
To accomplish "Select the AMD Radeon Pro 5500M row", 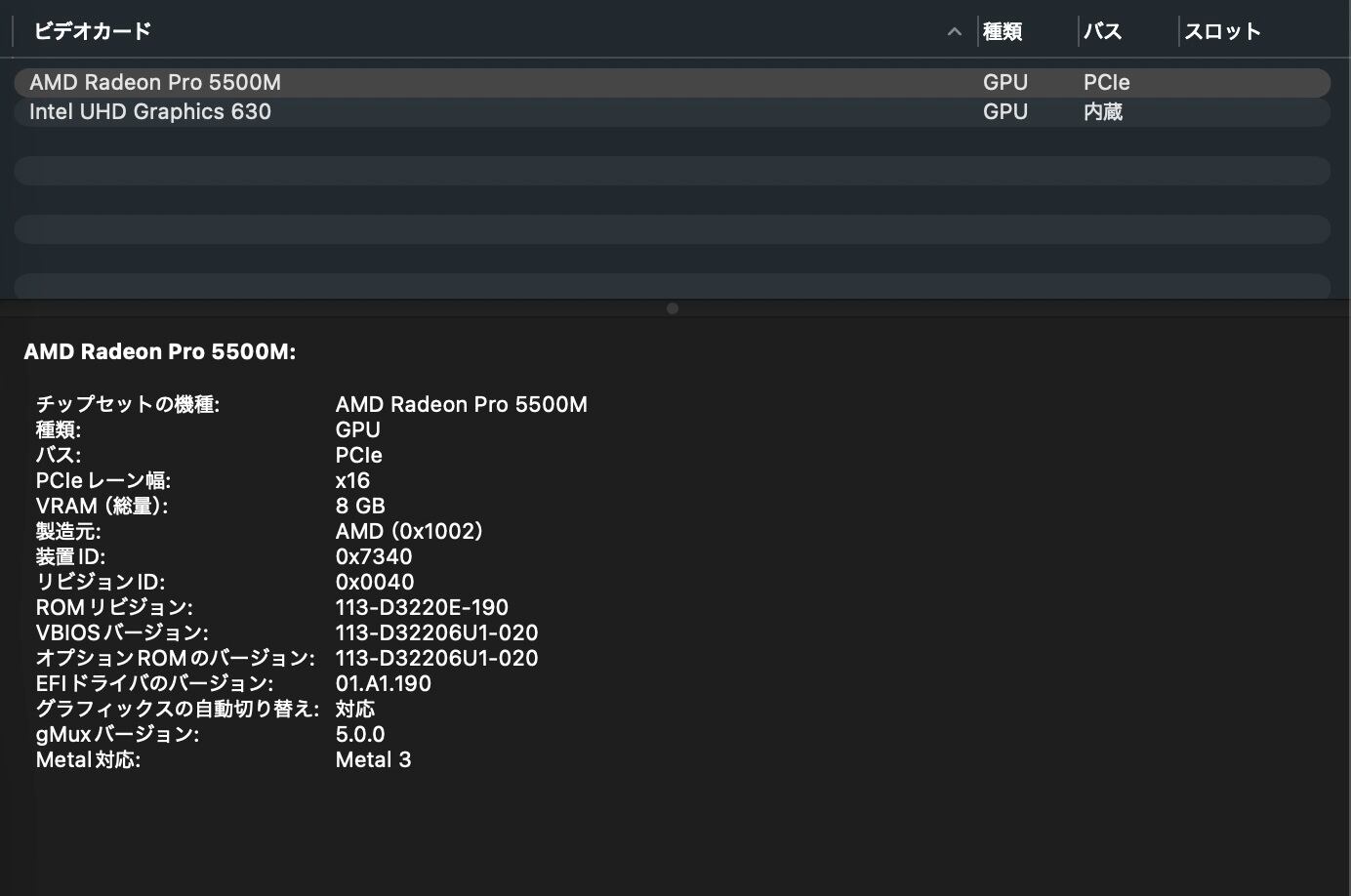I will pyautogui.click(x=672, y=82).
